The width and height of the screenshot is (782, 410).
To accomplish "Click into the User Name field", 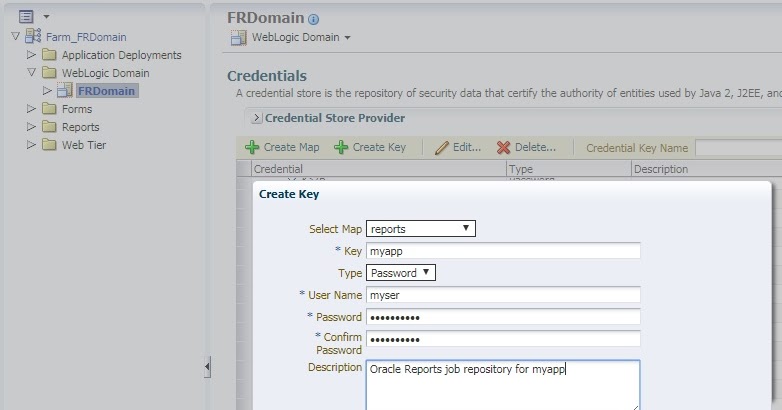I will pyautogui.click(x=503, y=295).
